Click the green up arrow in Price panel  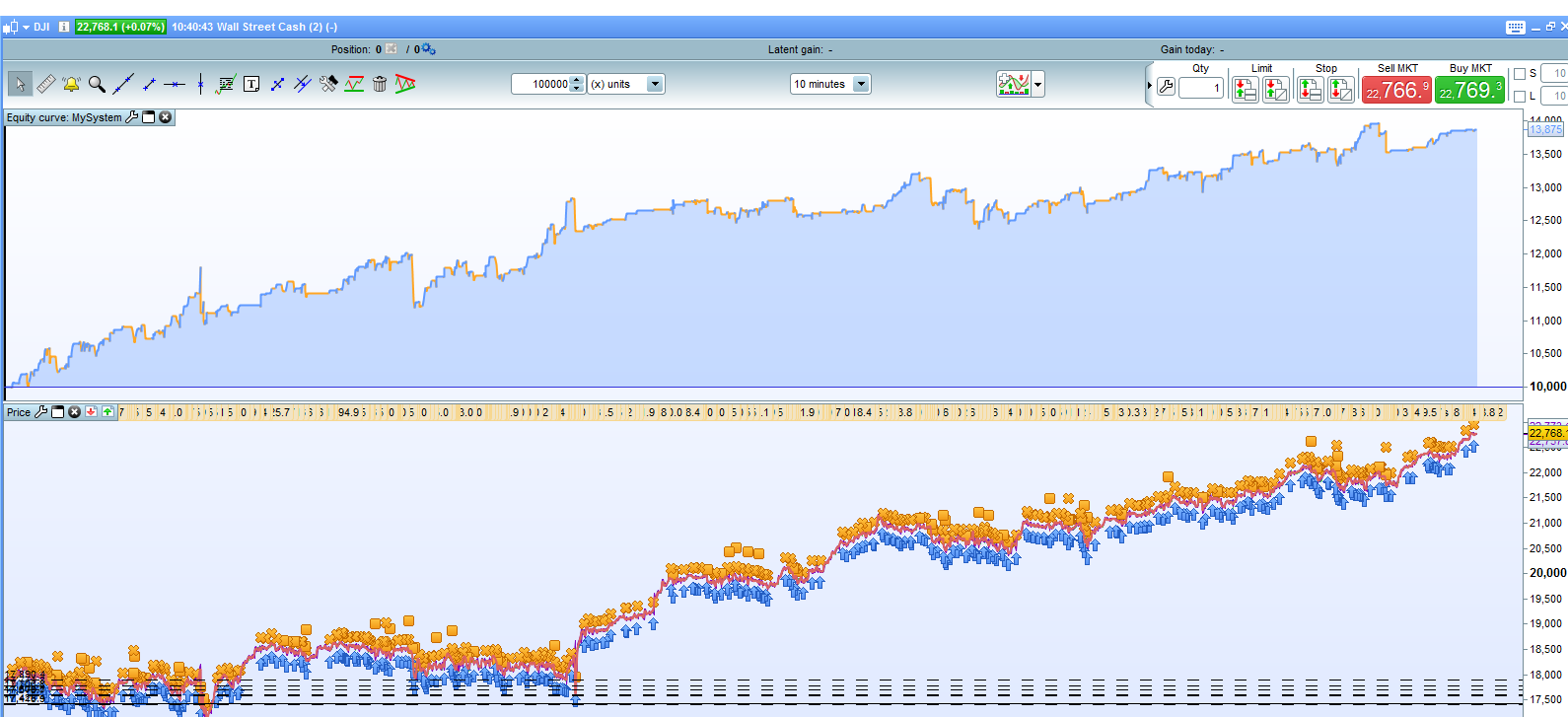tap(107, 412)
